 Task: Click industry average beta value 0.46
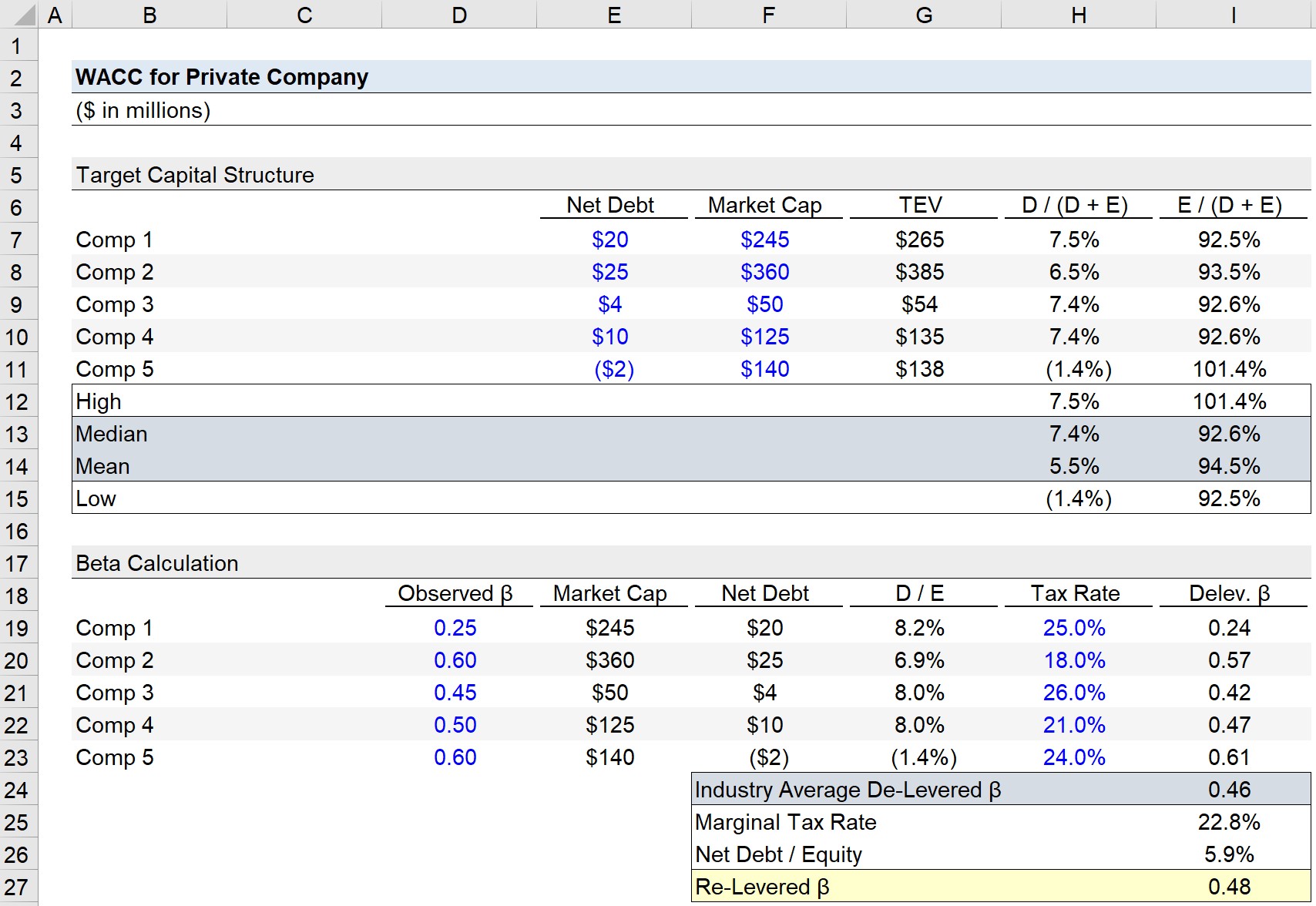click(1230, 790)
